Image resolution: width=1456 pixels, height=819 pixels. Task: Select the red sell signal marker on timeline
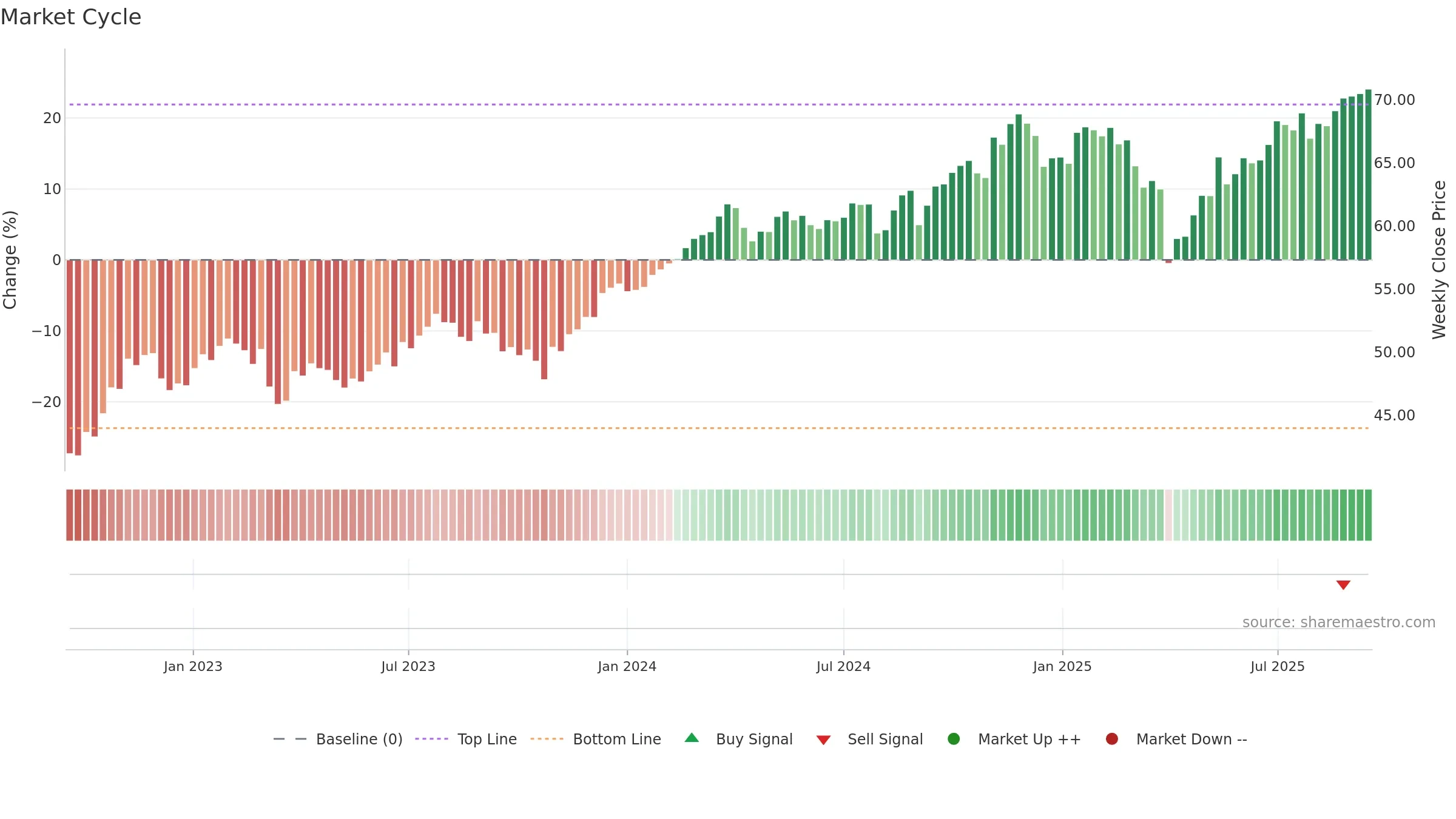[x=1343, y=585]
